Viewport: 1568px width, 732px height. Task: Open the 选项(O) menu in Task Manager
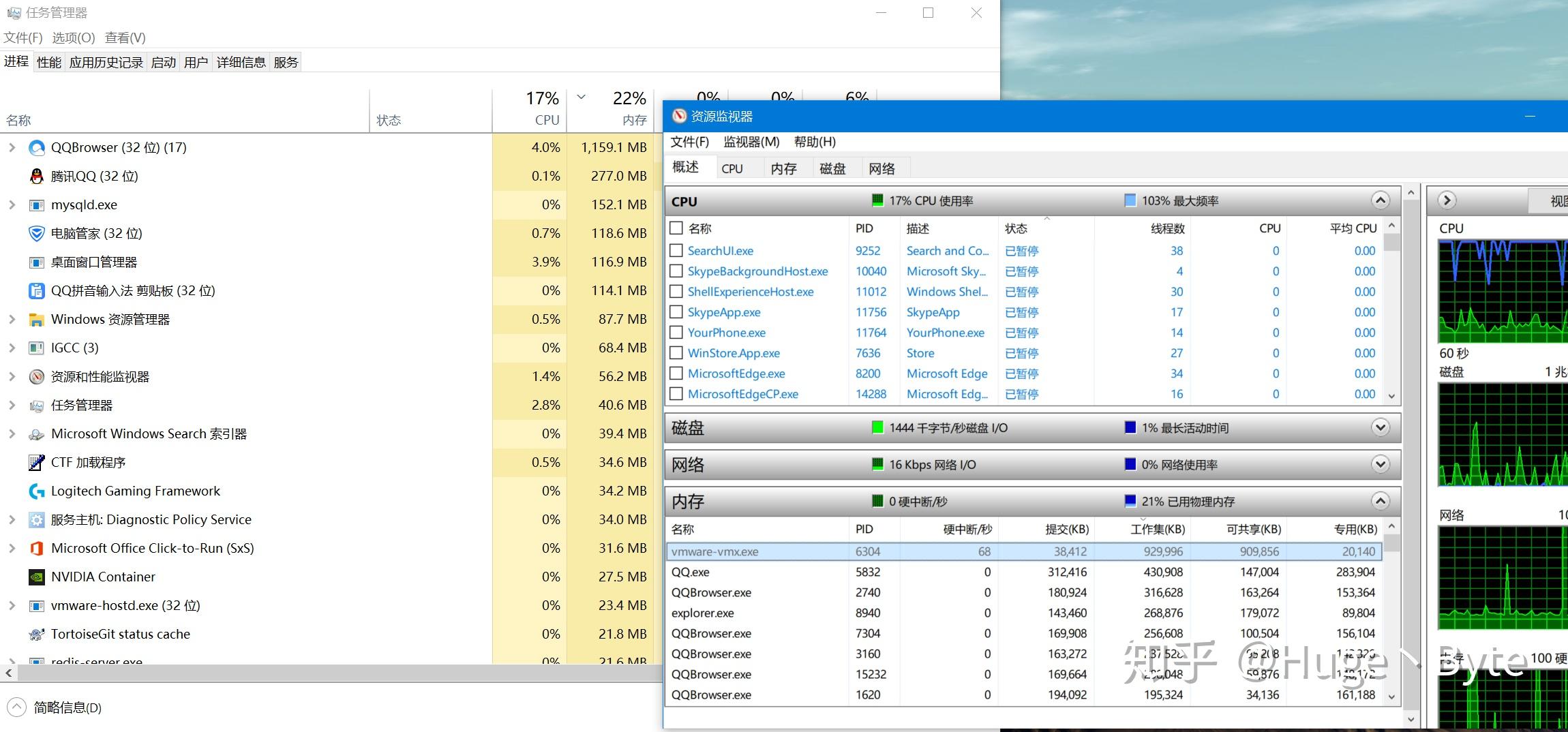click(74, 37)
